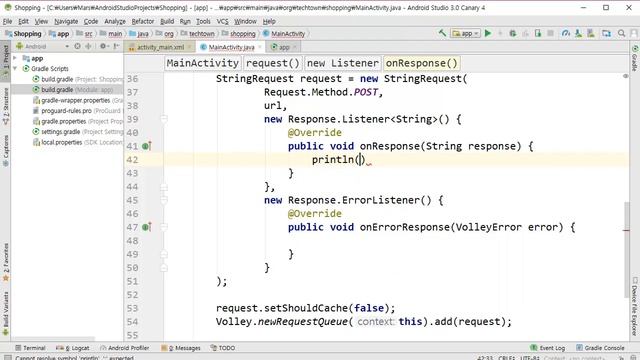
Task: Click the MainActivity breadcrumb in navigation bar
Action: (x=284, y=34)
